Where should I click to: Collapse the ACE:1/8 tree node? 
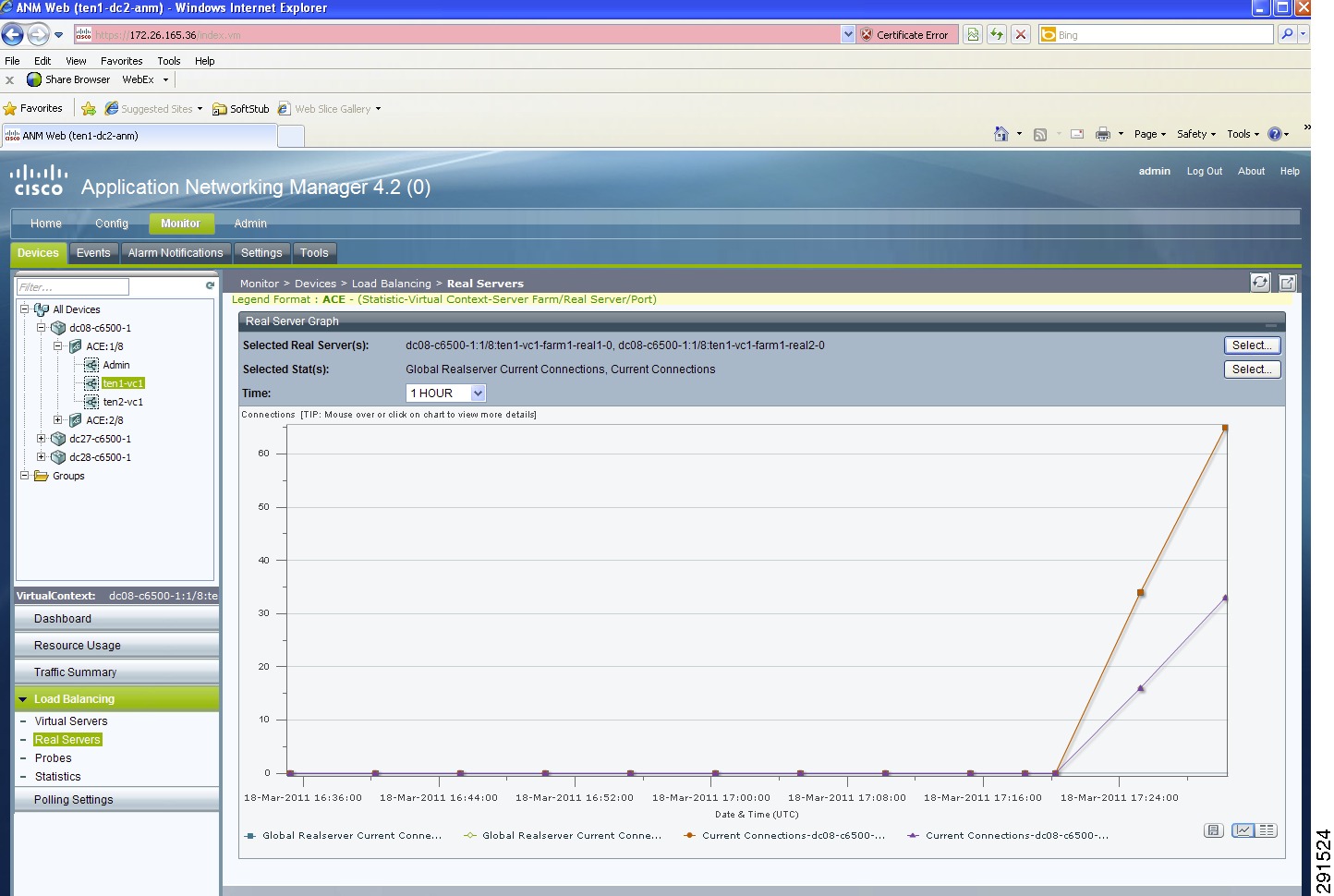(x=58, y=346)
